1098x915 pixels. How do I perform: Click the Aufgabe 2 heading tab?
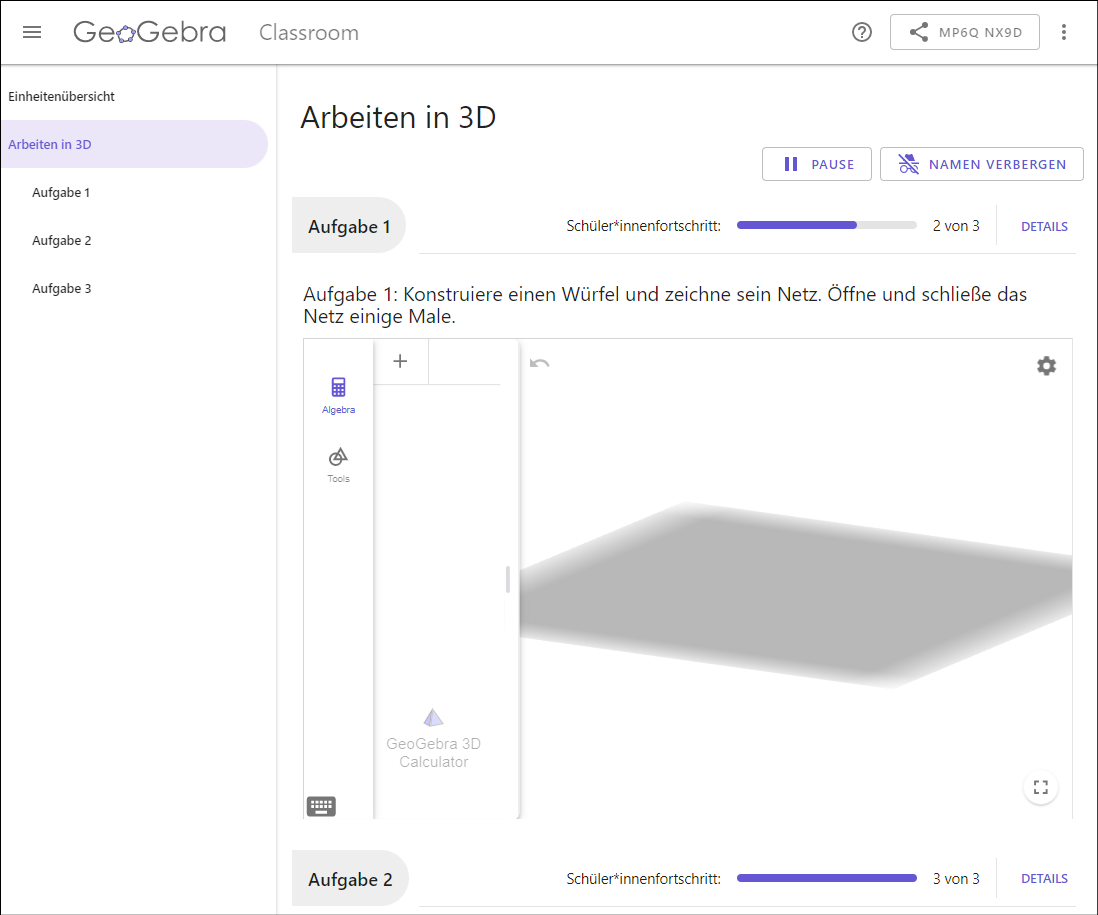[349, 879]
